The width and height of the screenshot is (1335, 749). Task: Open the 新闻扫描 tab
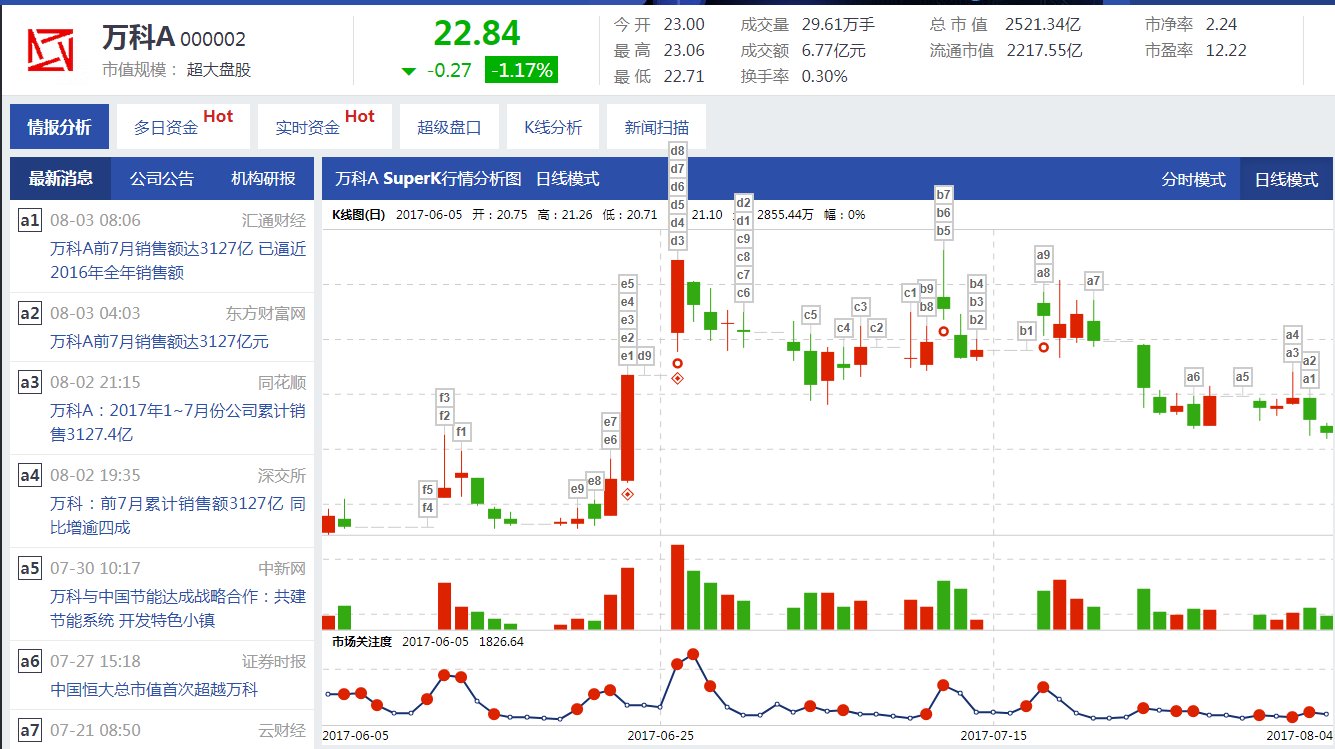click(x=656, y=127)
